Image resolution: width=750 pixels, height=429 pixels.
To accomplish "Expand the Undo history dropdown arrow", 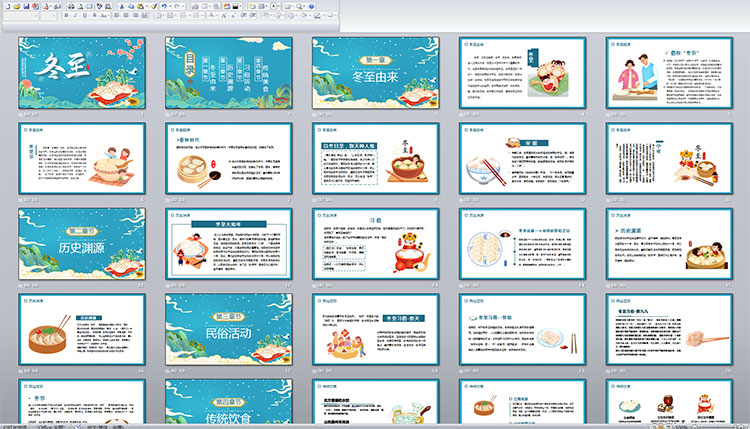I will [170, 6].
